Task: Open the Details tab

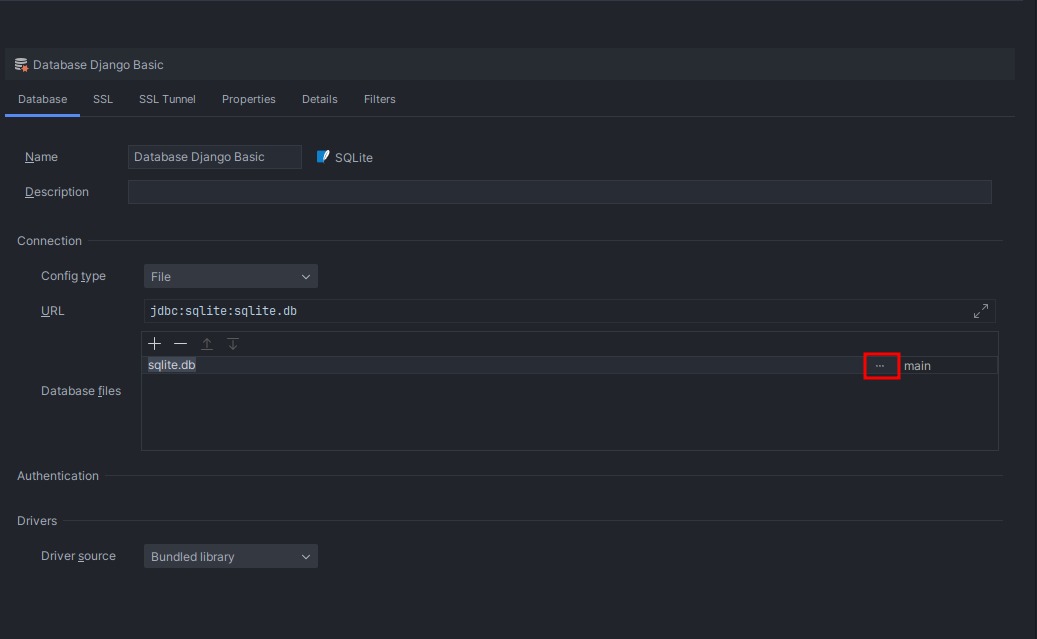Action: coord(319,99)
